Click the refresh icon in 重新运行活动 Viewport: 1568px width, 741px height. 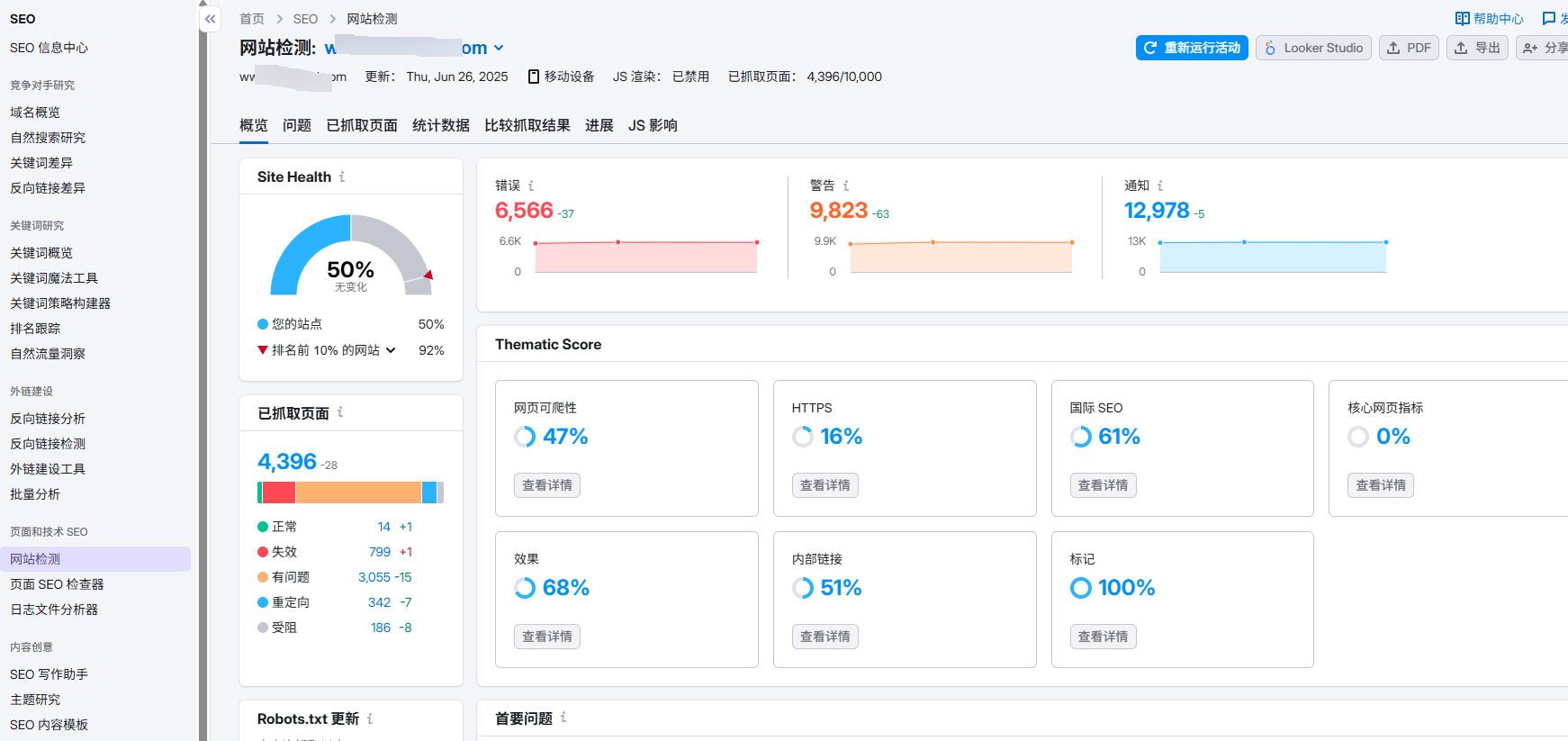click(x=1150, y=48)
